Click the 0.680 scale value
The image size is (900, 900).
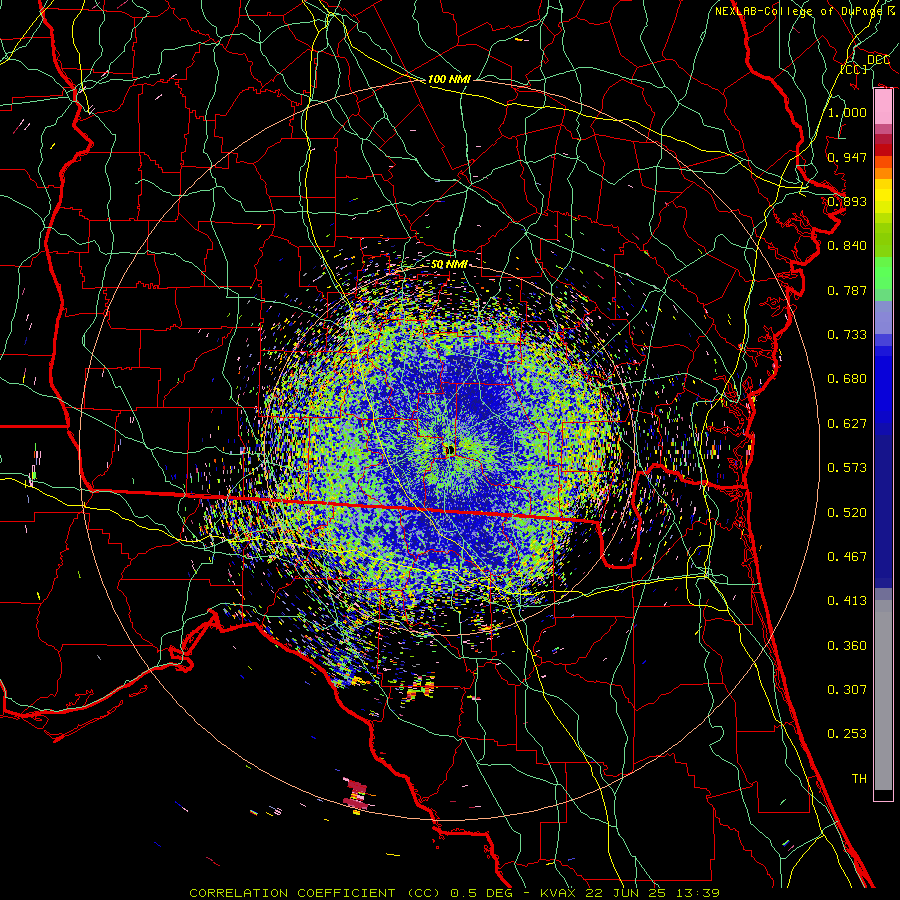(x=847, y=379)
